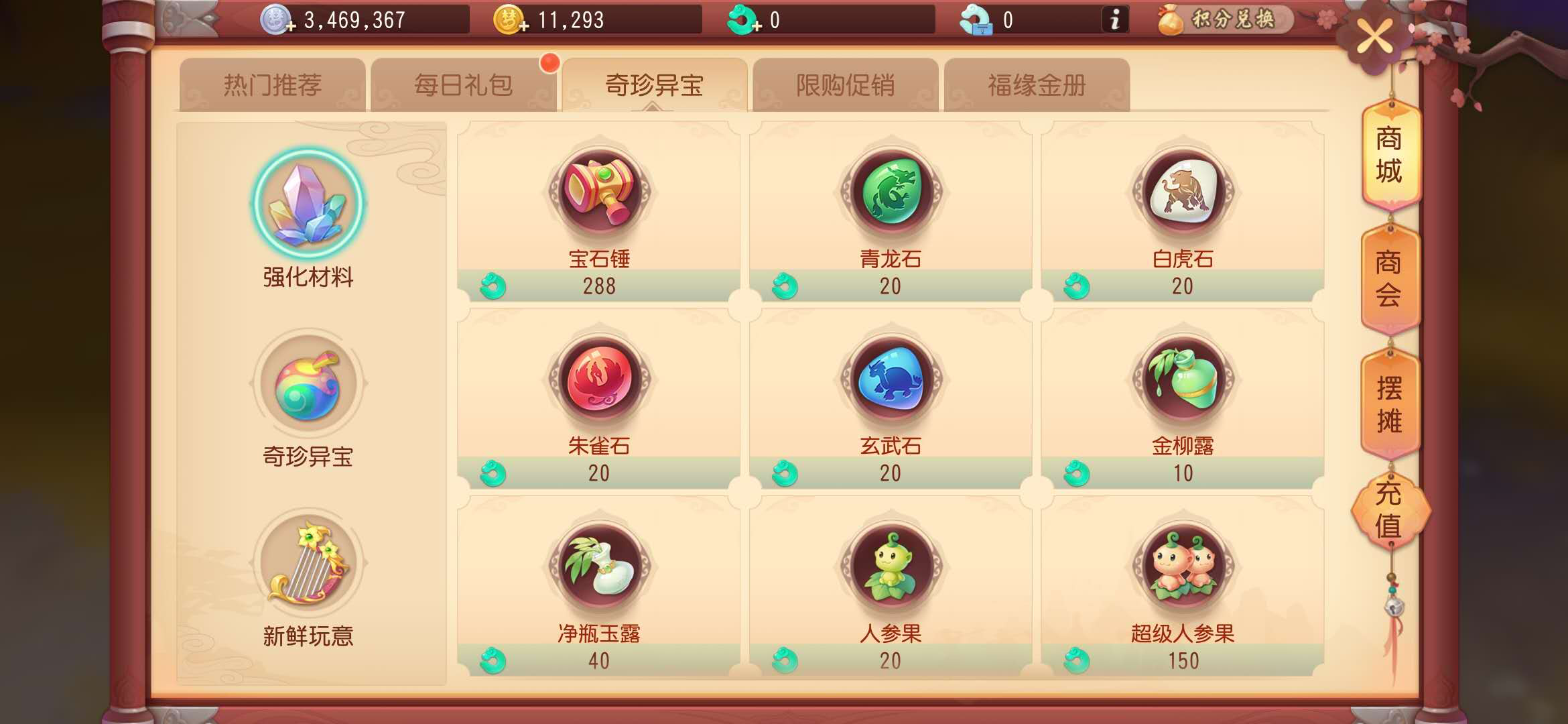Select the 超级人参果 item
Screen dimensions: 1568x724
(1183, 587)
